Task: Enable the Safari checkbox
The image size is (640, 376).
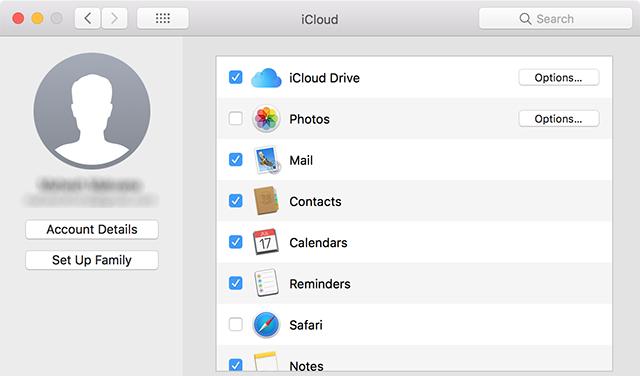Action: pyautogui.click(x=236, y=324)
